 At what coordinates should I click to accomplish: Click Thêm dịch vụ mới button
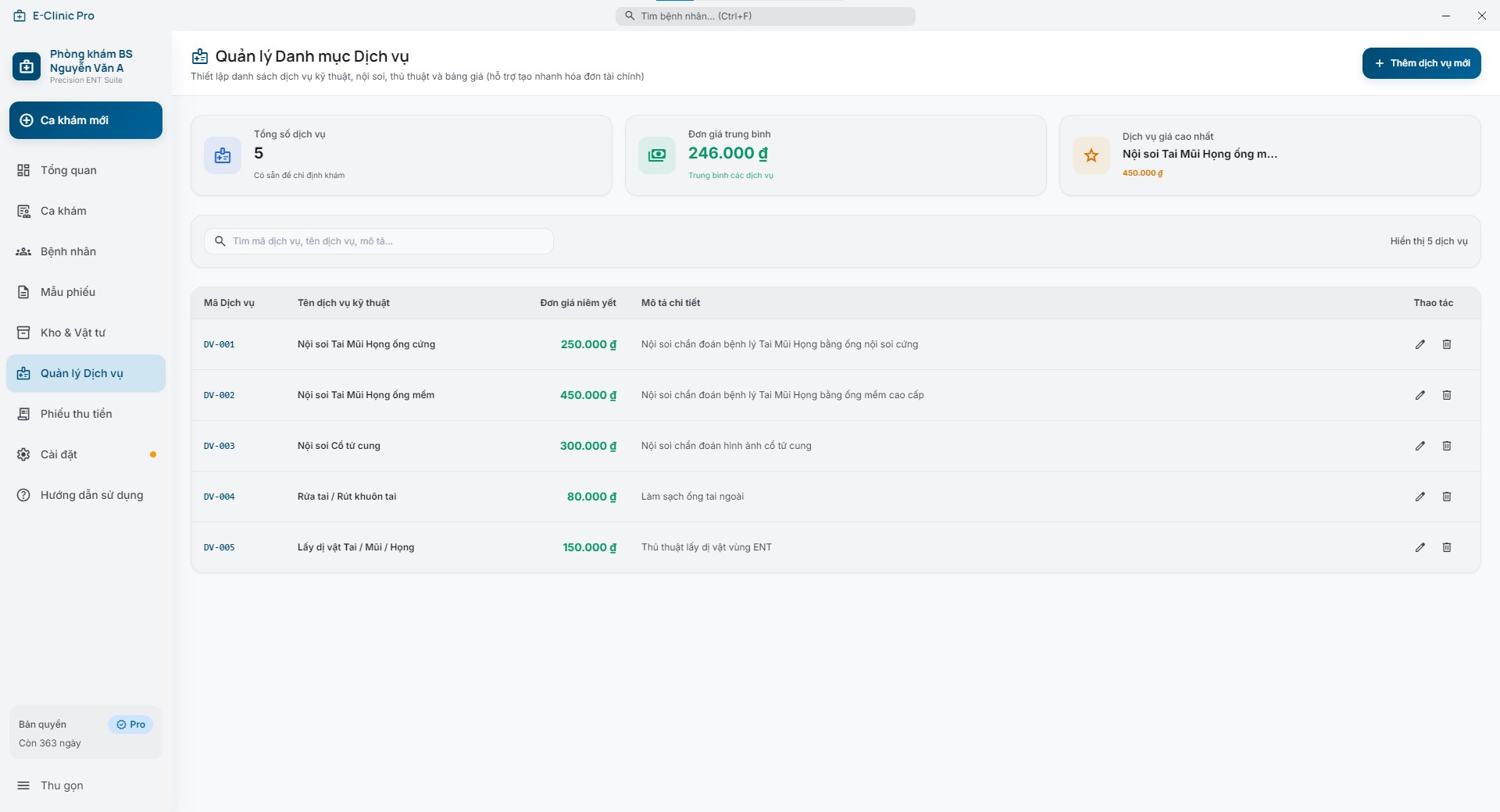coord(1422,63)
